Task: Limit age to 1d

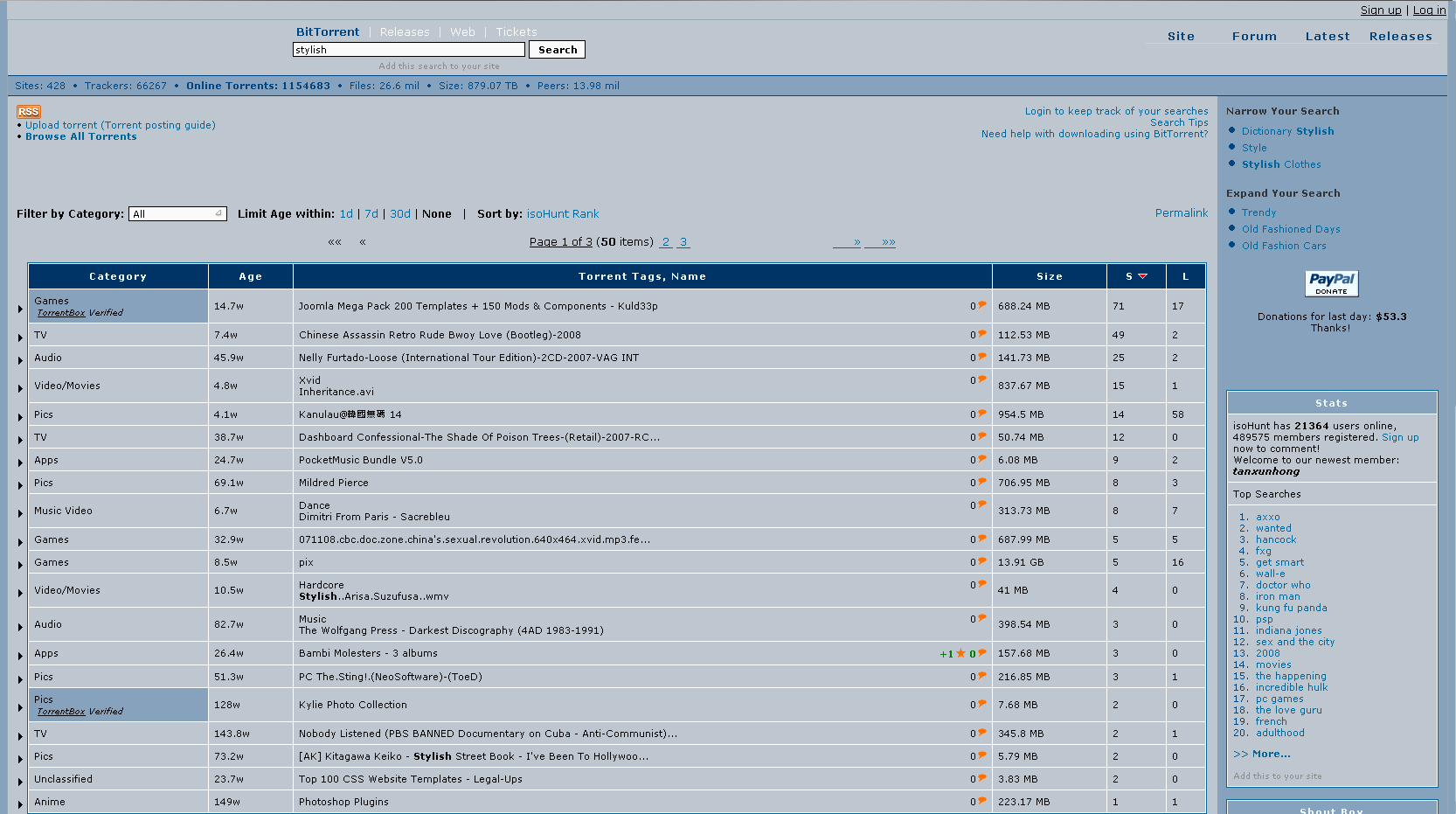Action: point(346,213)
